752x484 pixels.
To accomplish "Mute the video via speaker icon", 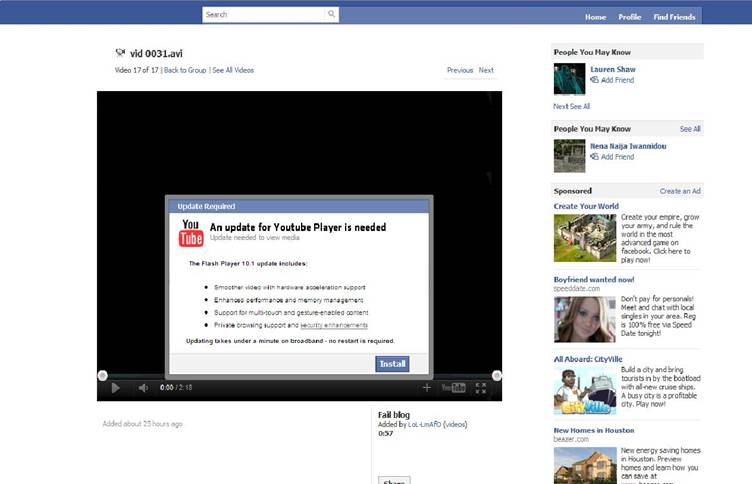I will 143,388.
